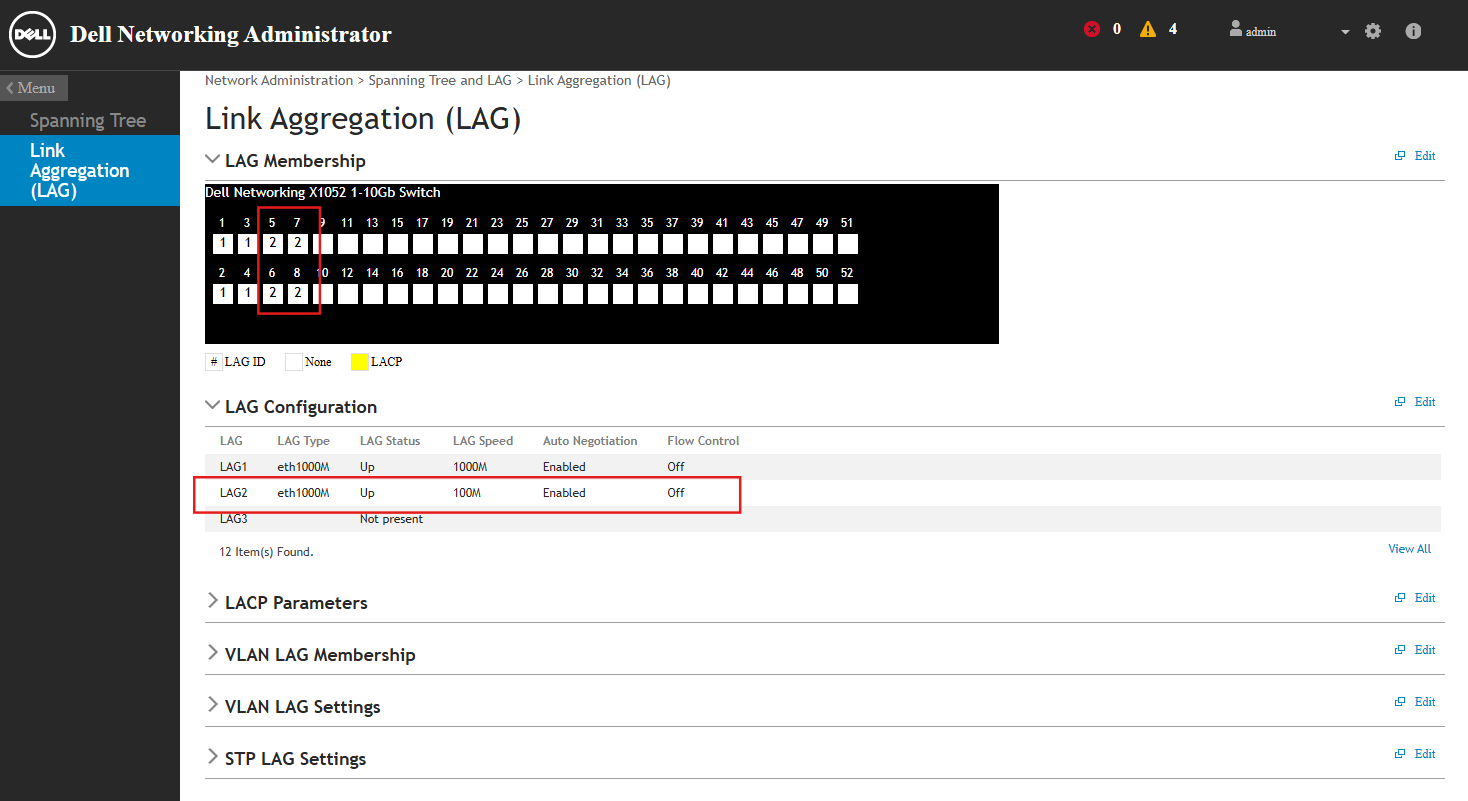Select port 4 box
Screen dimensions: 1468x801
(x=247, y=293)
